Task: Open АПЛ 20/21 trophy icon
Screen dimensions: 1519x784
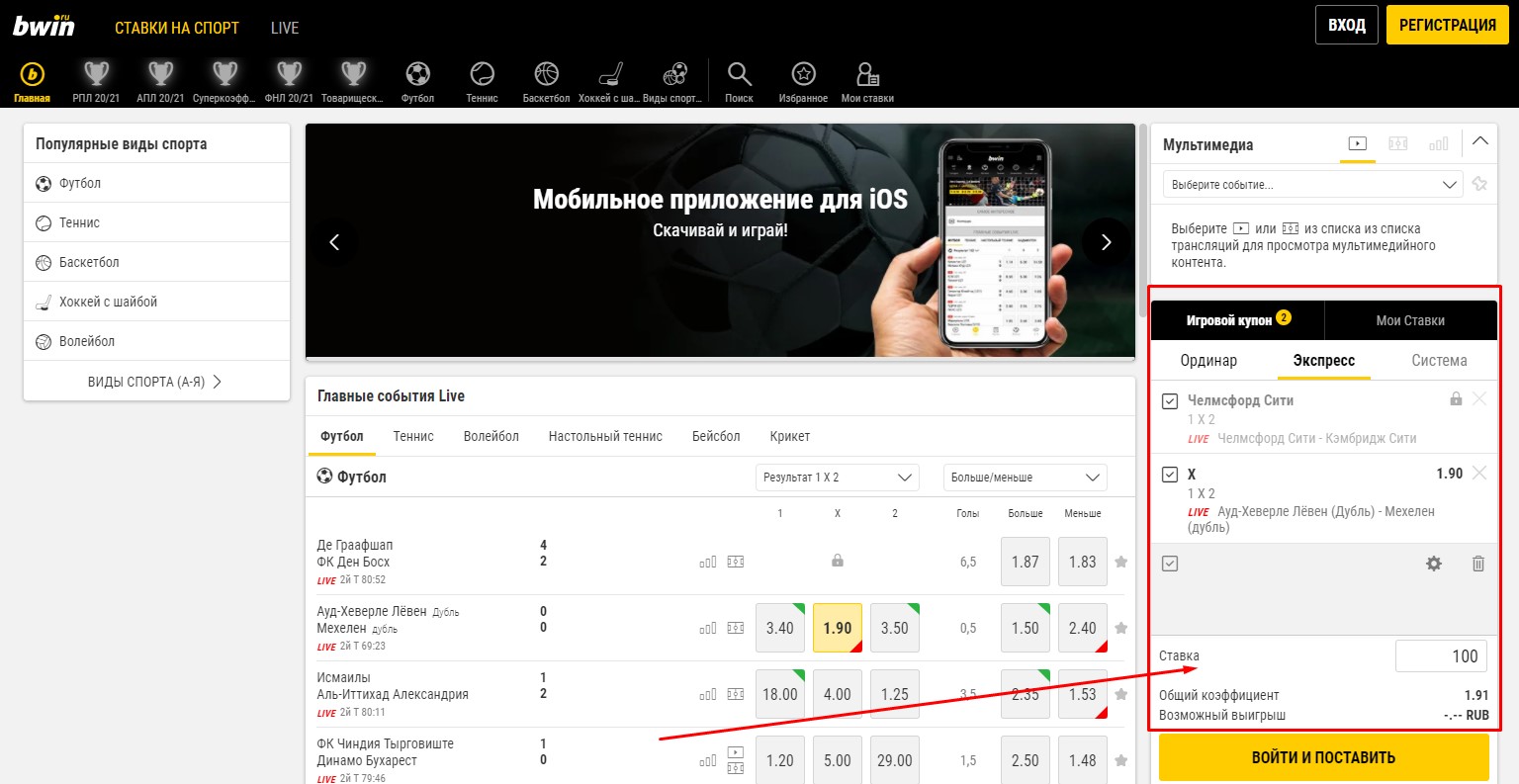Action: point(160,74)
